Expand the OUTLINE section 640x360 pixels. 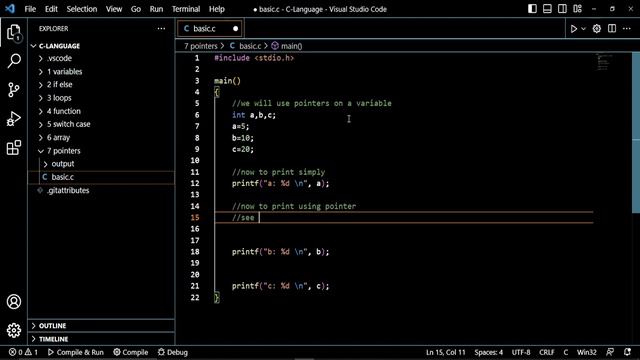click(101, 326)
